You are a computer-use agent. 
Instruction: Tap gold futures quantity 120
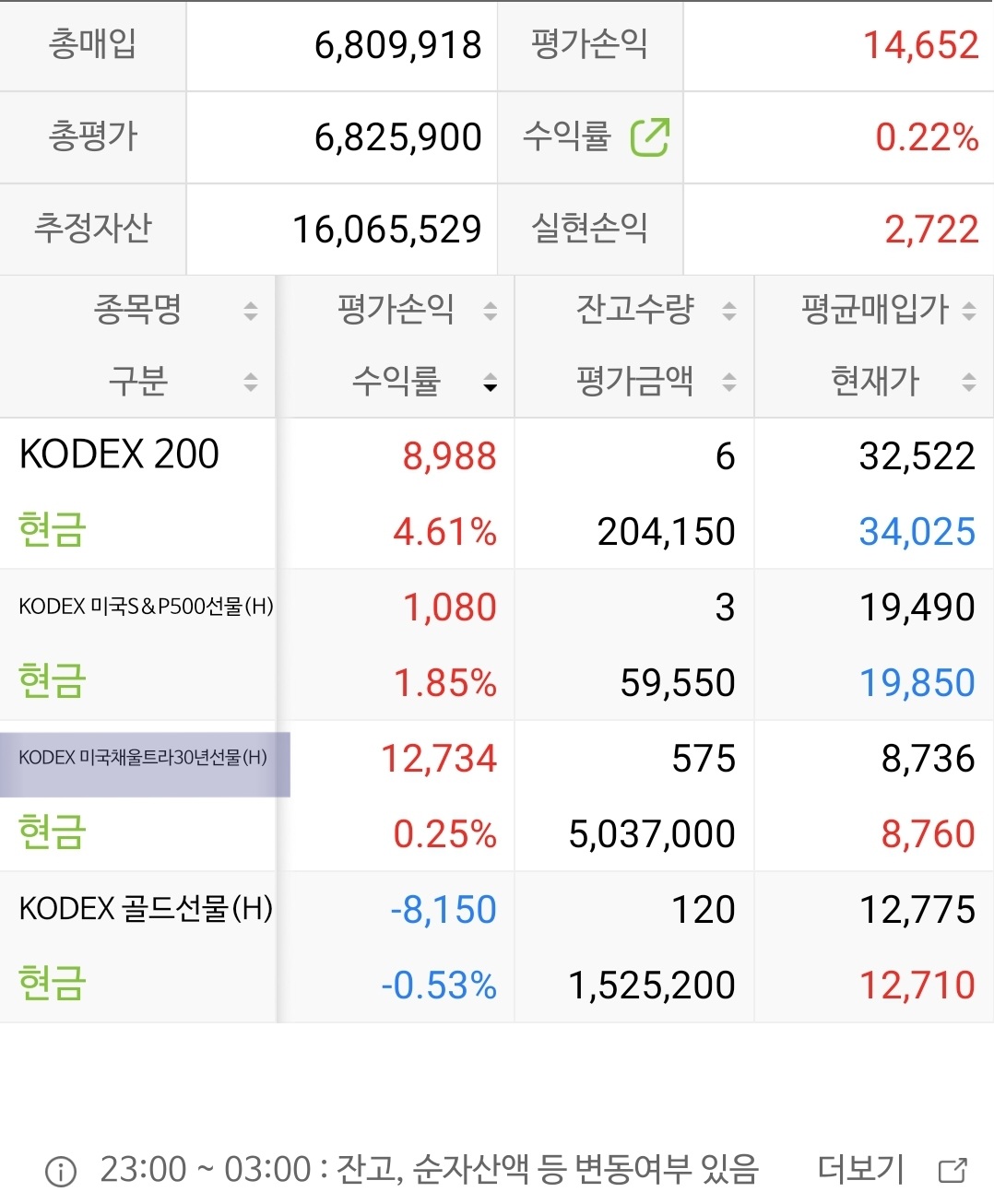pyautogui.click(x=704, y=910)
